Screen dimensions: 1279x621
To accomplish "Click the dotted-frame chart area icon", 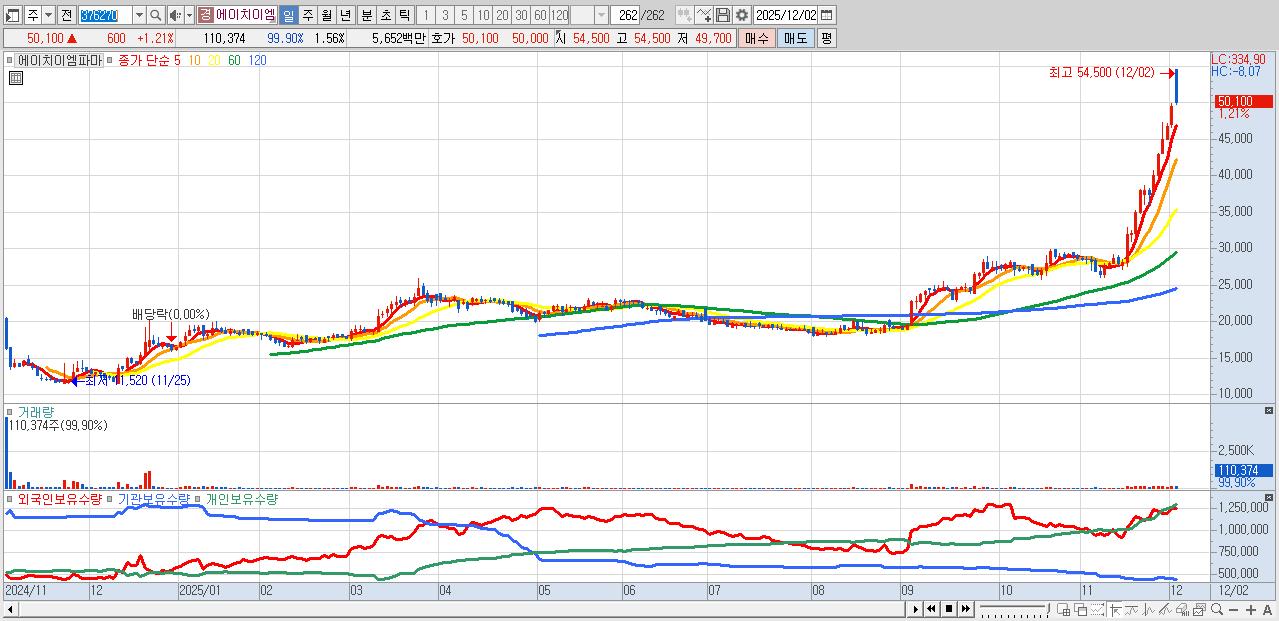I will (1097, 609).
